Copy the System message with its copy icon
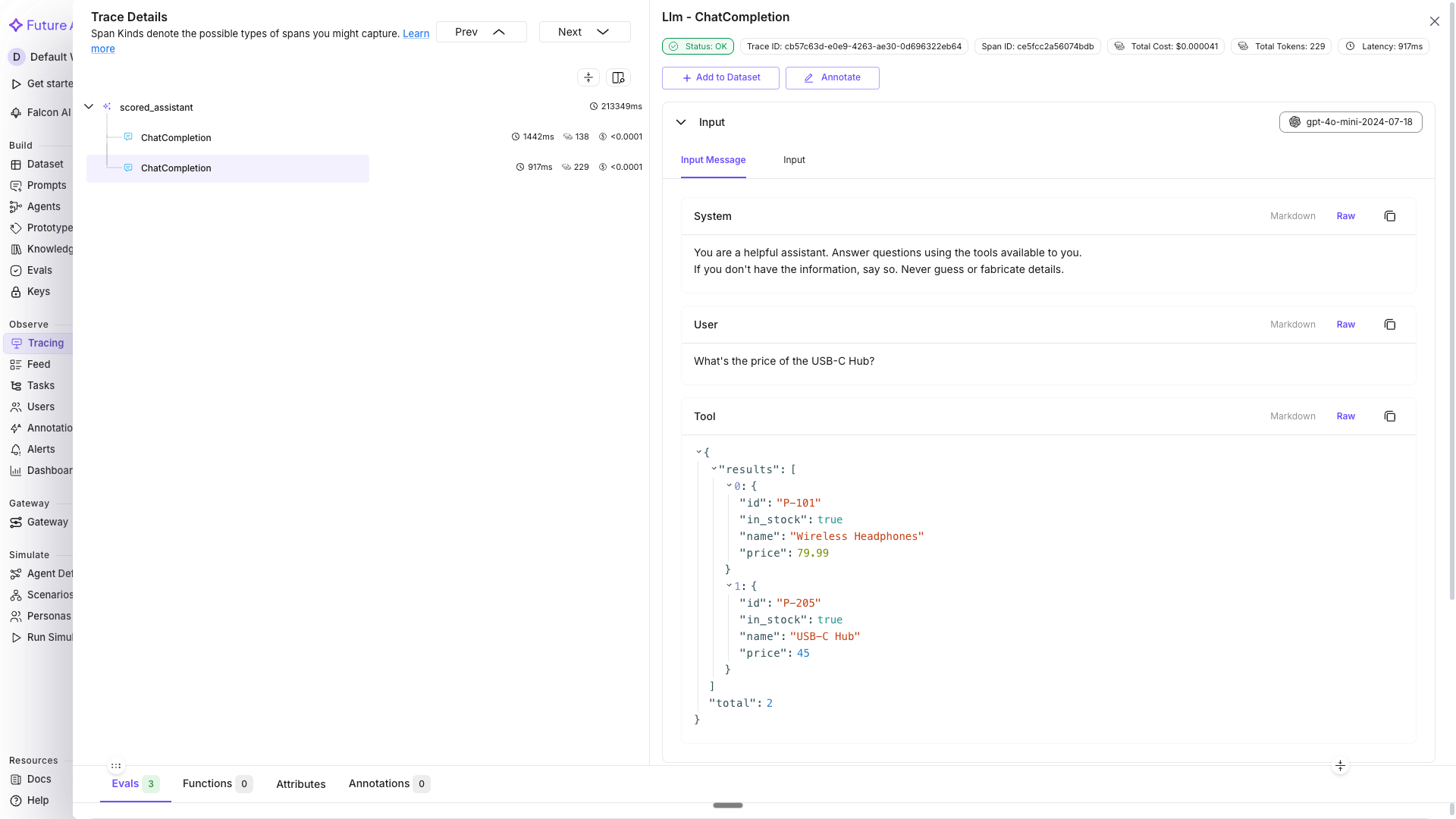The image size is (1456, 819). point(1390,216)
